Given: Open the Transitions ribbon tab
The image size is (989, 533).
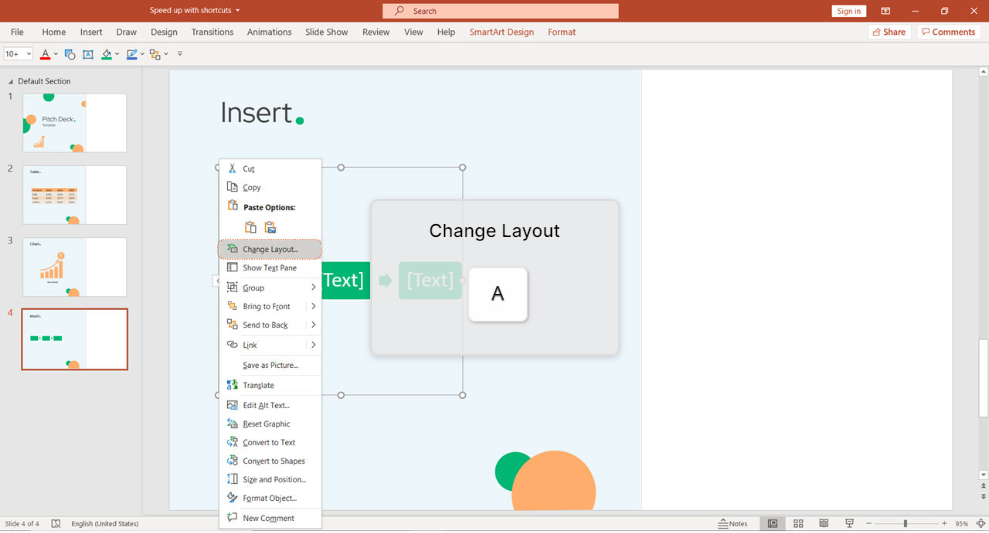Looking at the screenshot, I should click(x=212, y=32).
